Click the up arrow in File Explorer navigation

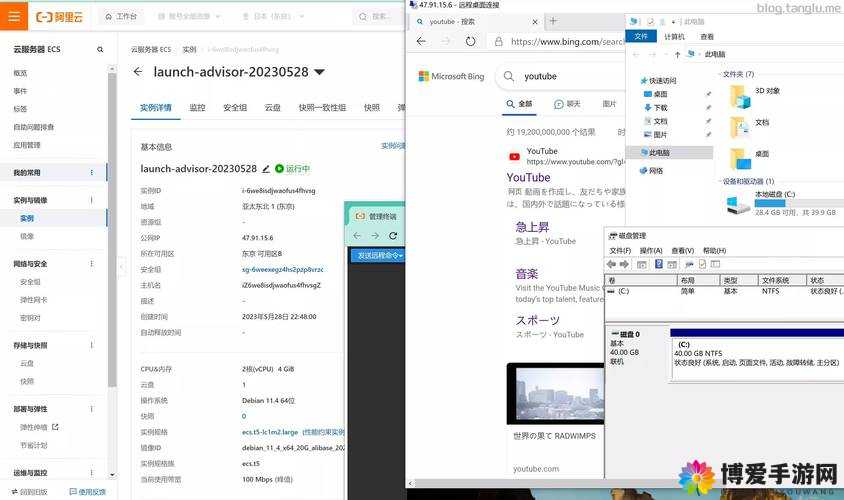click(x=677, y=54)
